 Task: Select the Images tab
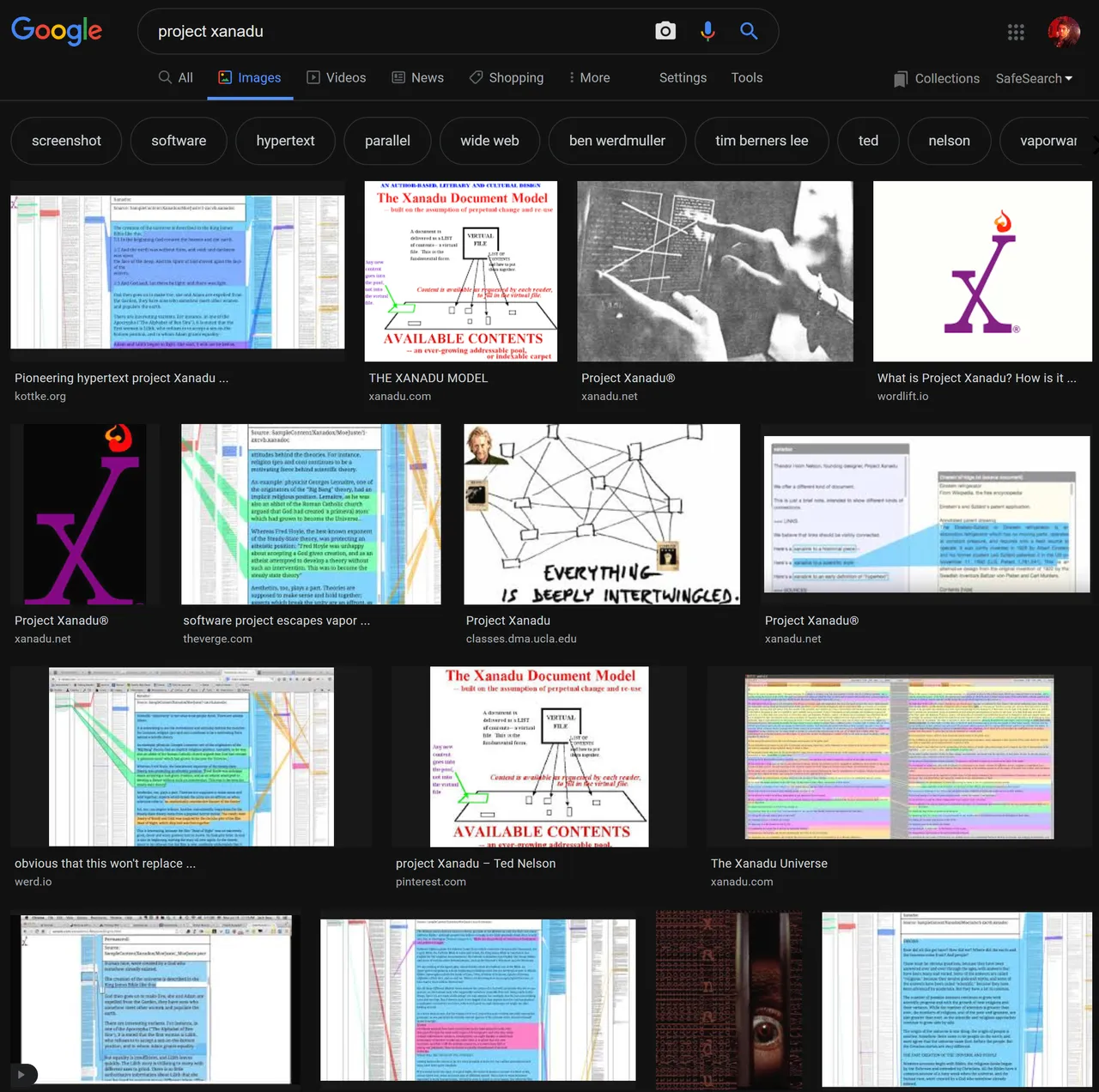pos(250,77)
